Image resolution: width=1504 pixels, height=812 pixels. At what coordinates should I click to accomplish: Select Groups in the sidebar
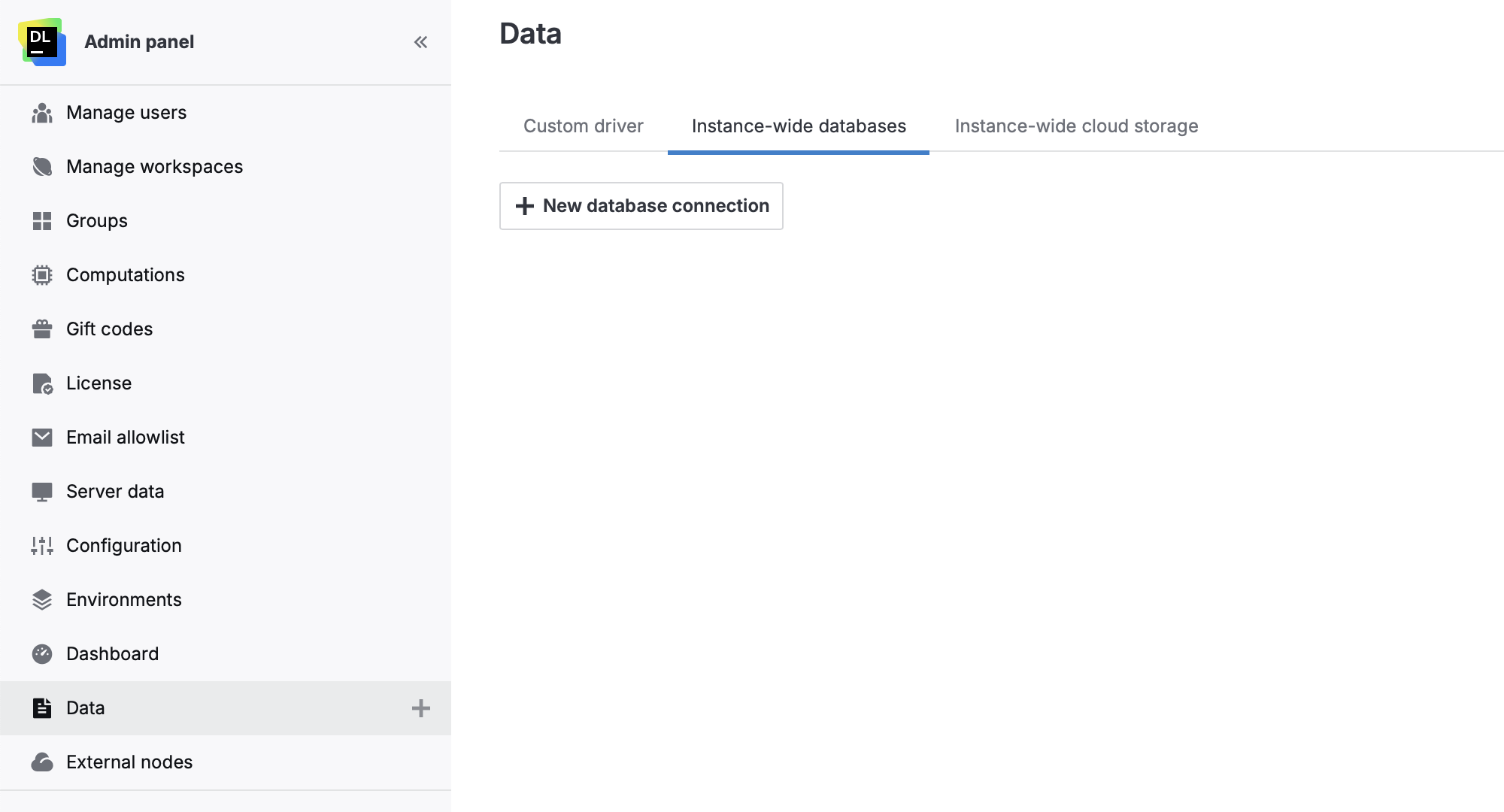tap(96, 220)
